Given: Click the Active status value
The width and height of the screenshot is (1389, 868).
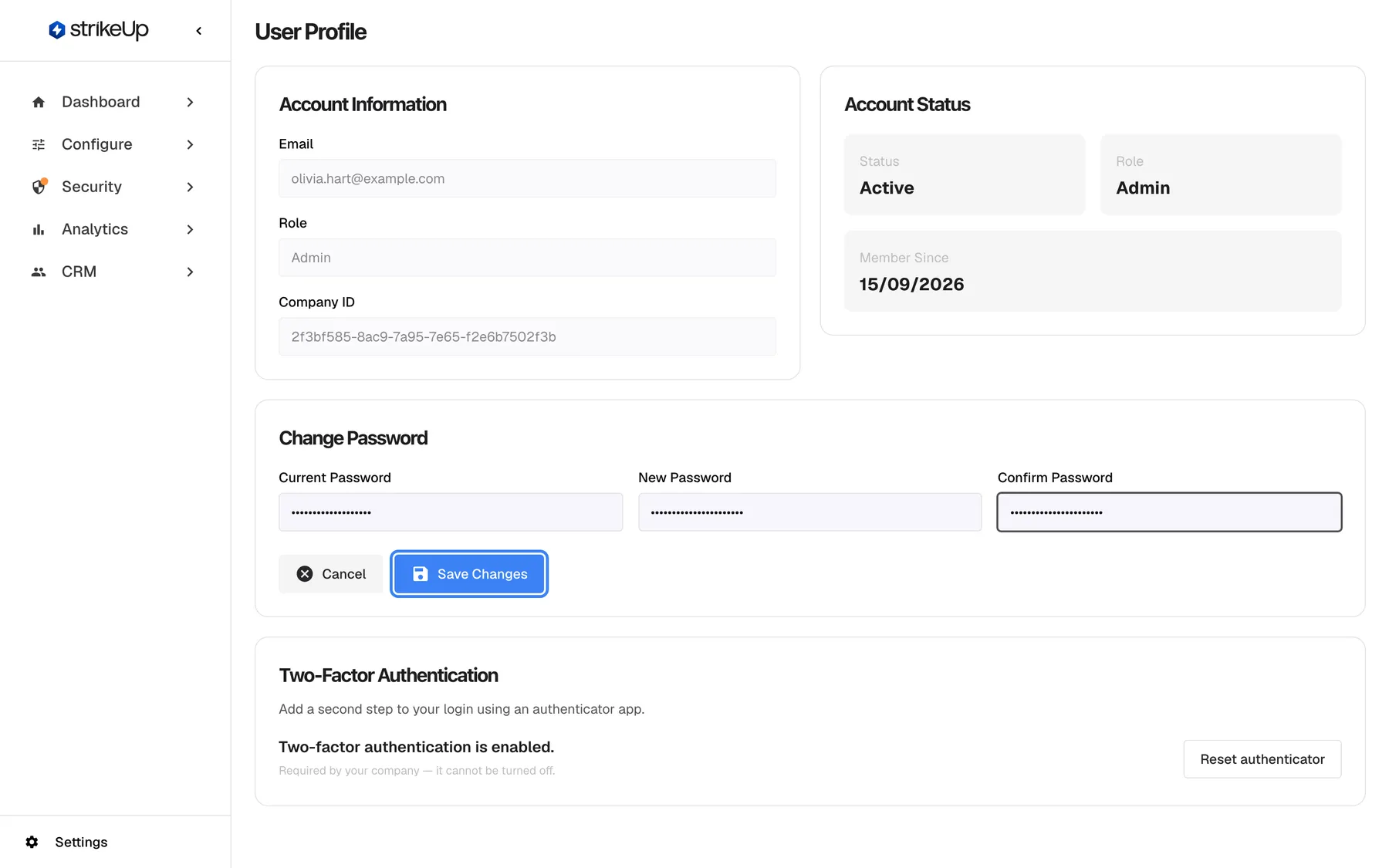Looking at the screenshot, I should [x=887, y=188].
